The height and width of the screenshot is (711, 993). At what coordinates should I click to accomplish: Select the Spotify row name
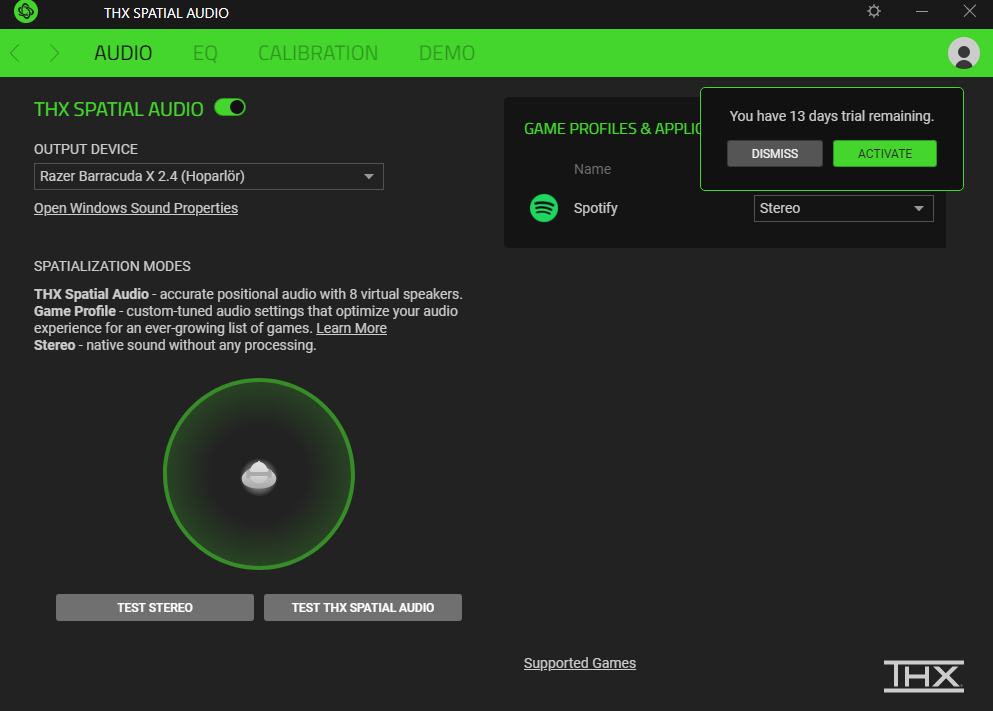coord(595,208)
